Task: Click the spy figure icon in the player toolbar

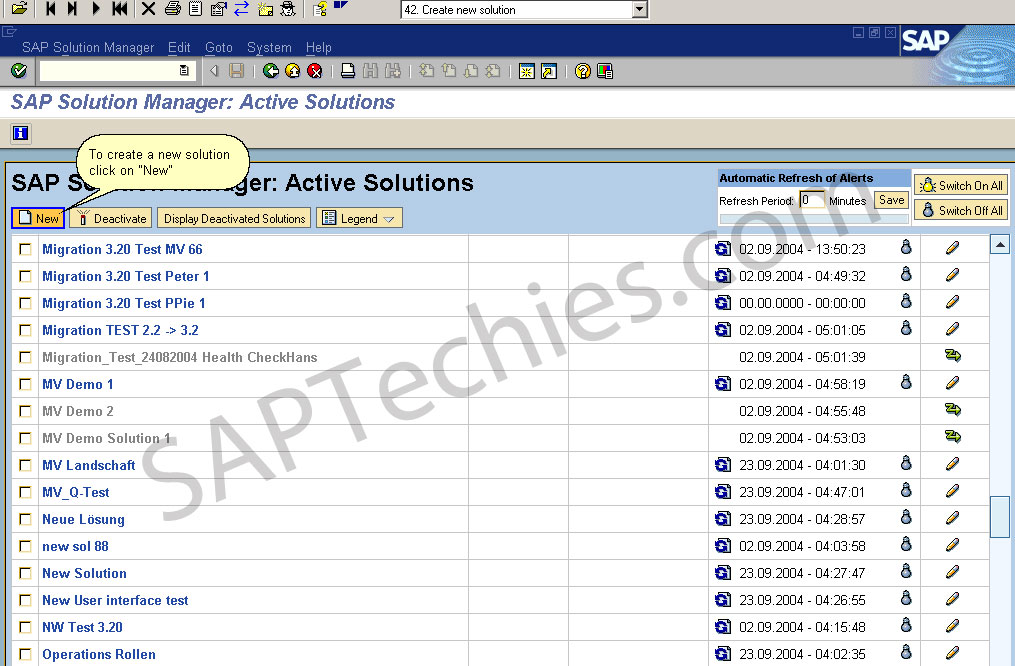Action: coord(288,9)
